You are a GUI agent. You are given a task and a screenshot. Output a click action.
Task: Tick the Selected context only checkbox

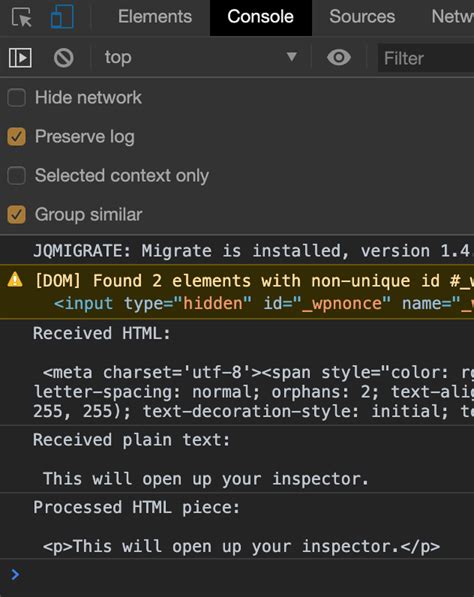[16, 176]
